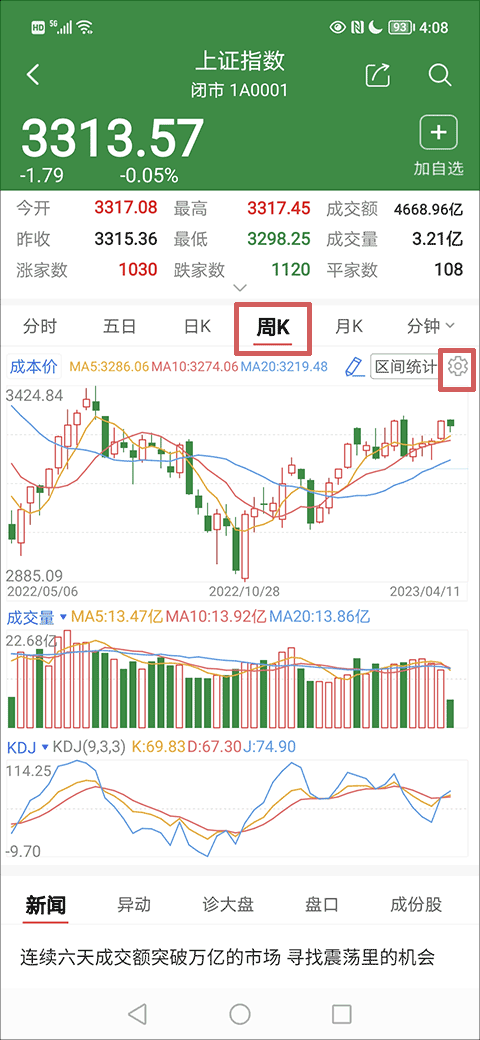Select the 分时 chart tab

(40, 326)
